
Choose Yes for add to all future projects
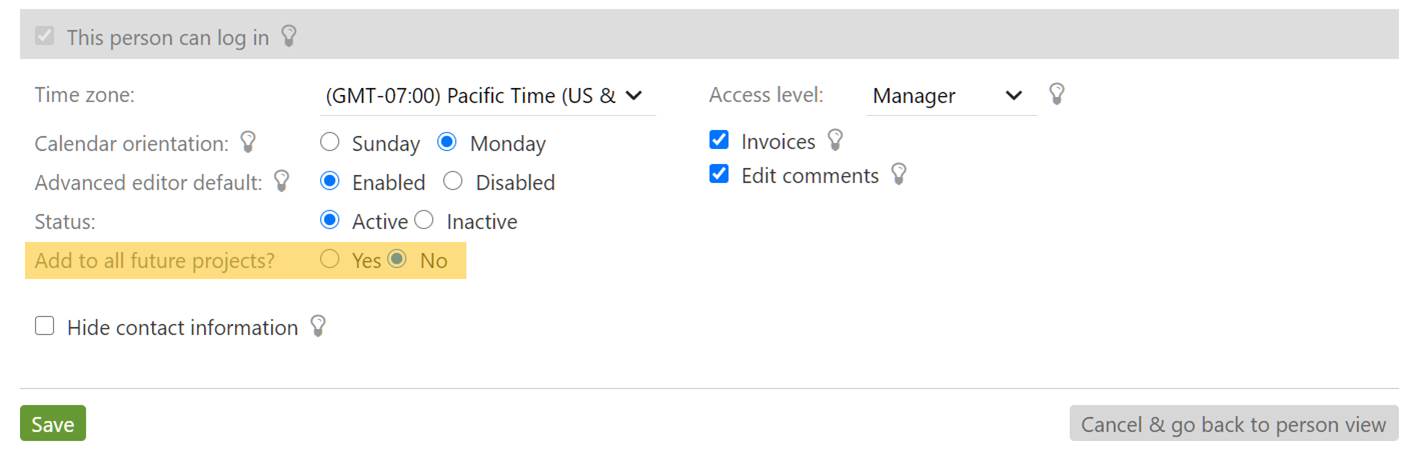click(330, 260)
